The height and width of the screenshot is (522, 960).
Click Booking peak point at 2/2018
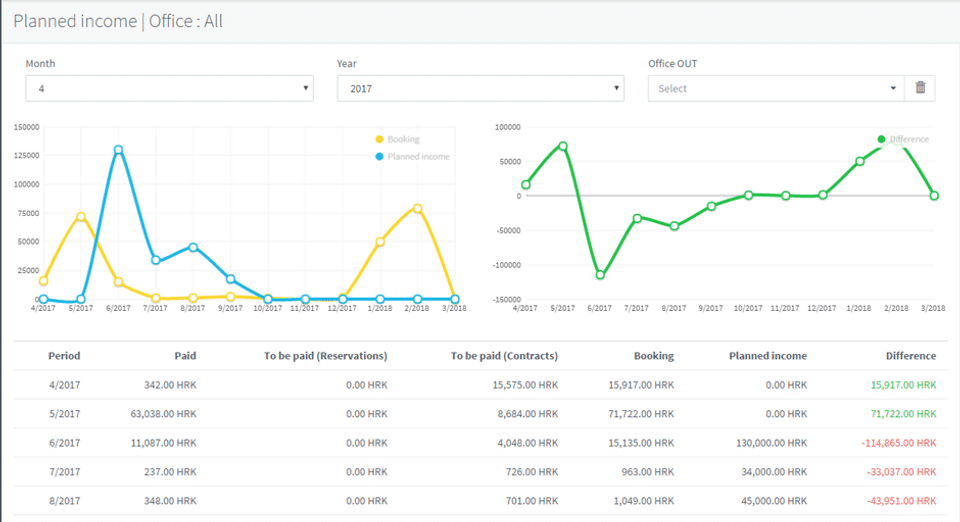(x=417, y=208)
